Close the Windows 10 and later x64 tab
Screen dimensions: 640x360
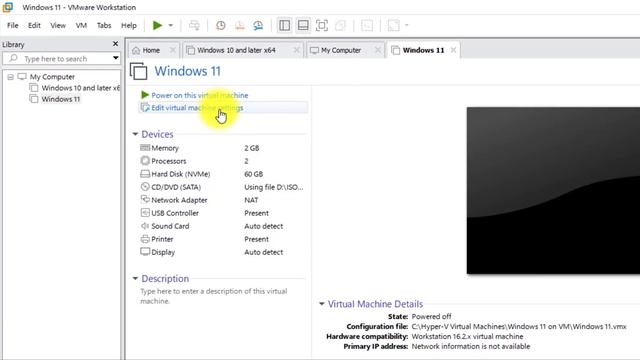pos(297,50)
